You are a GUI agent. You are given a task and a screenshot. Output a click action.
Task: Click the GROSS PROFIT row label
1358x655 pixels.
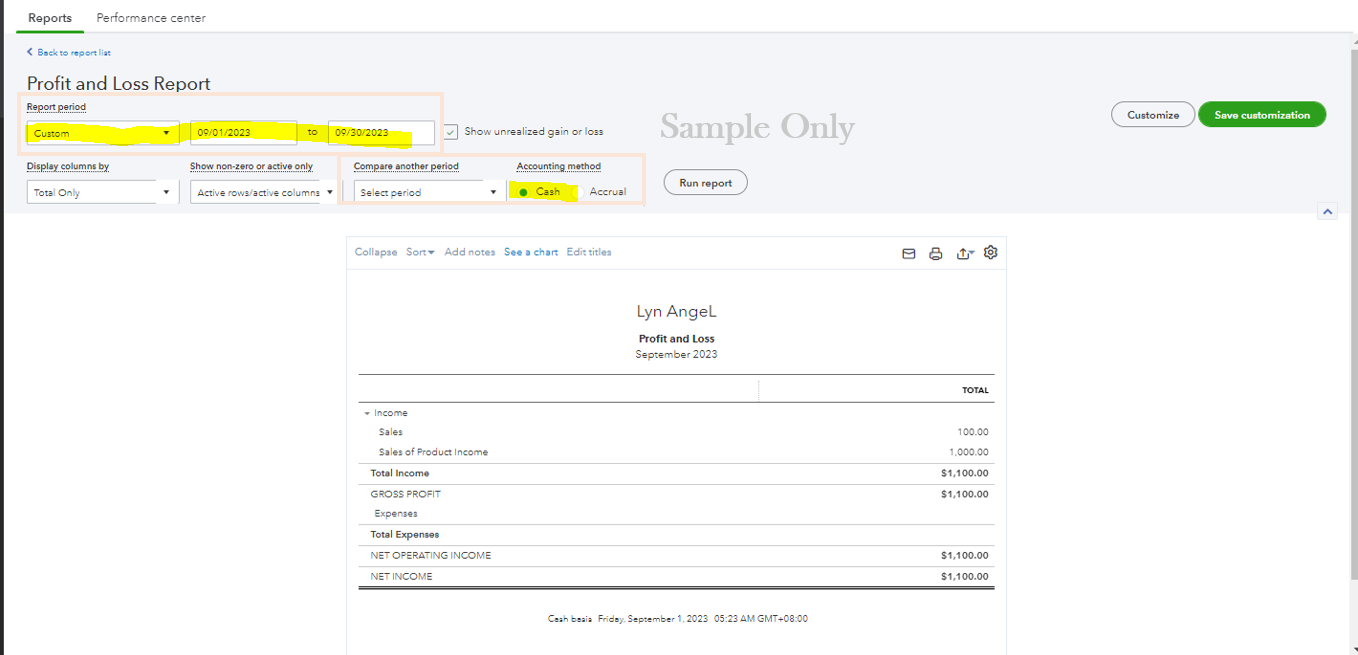tap(405, 494)
